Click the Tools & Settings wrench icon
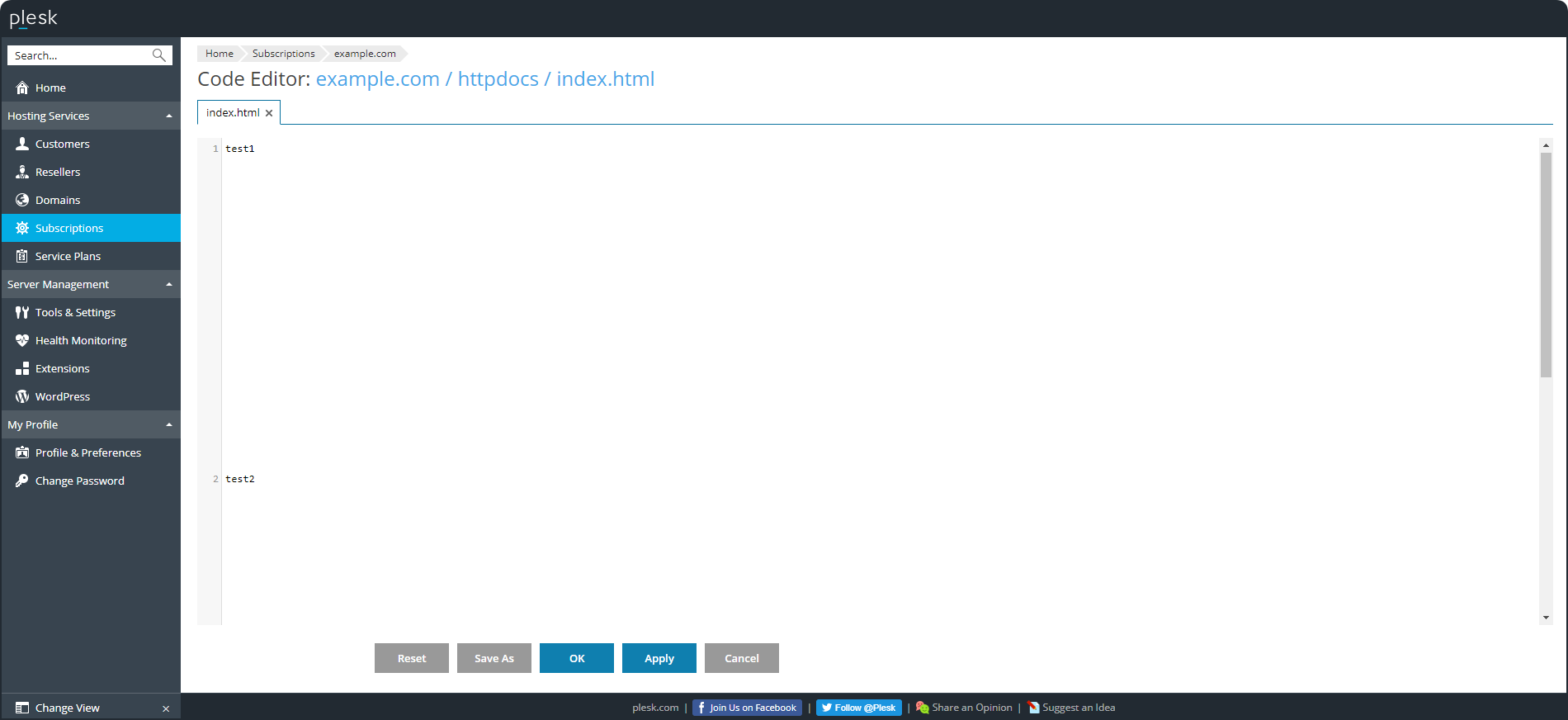1568x720 pixels. [22, 312]
